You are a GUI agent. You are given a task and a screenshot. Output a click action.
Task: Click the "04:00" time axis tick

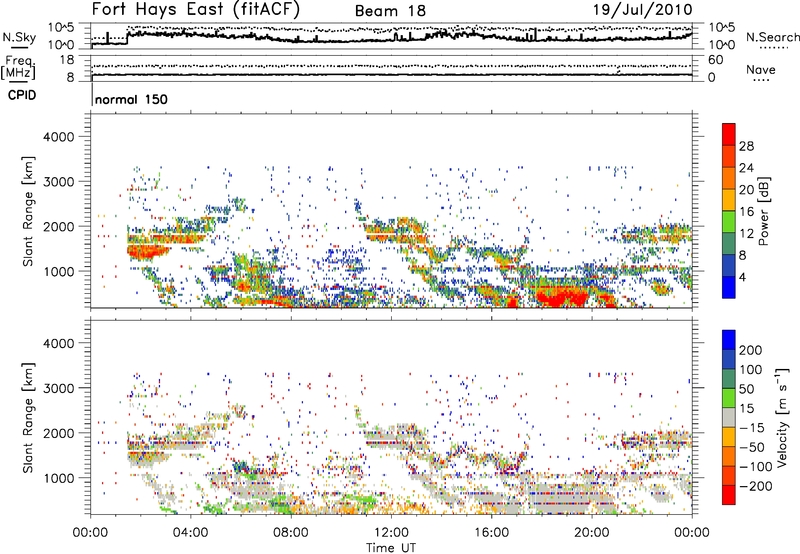[190, 533]
